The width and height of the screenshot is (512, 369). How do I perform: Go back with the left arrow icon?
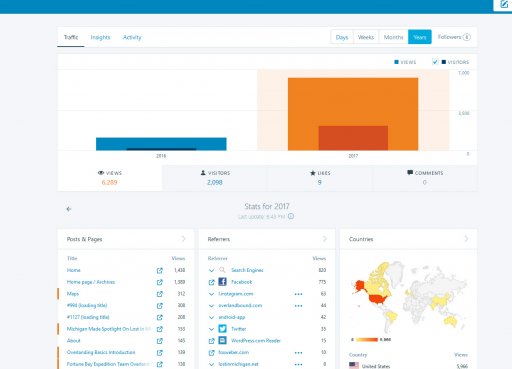click(69, 209)
